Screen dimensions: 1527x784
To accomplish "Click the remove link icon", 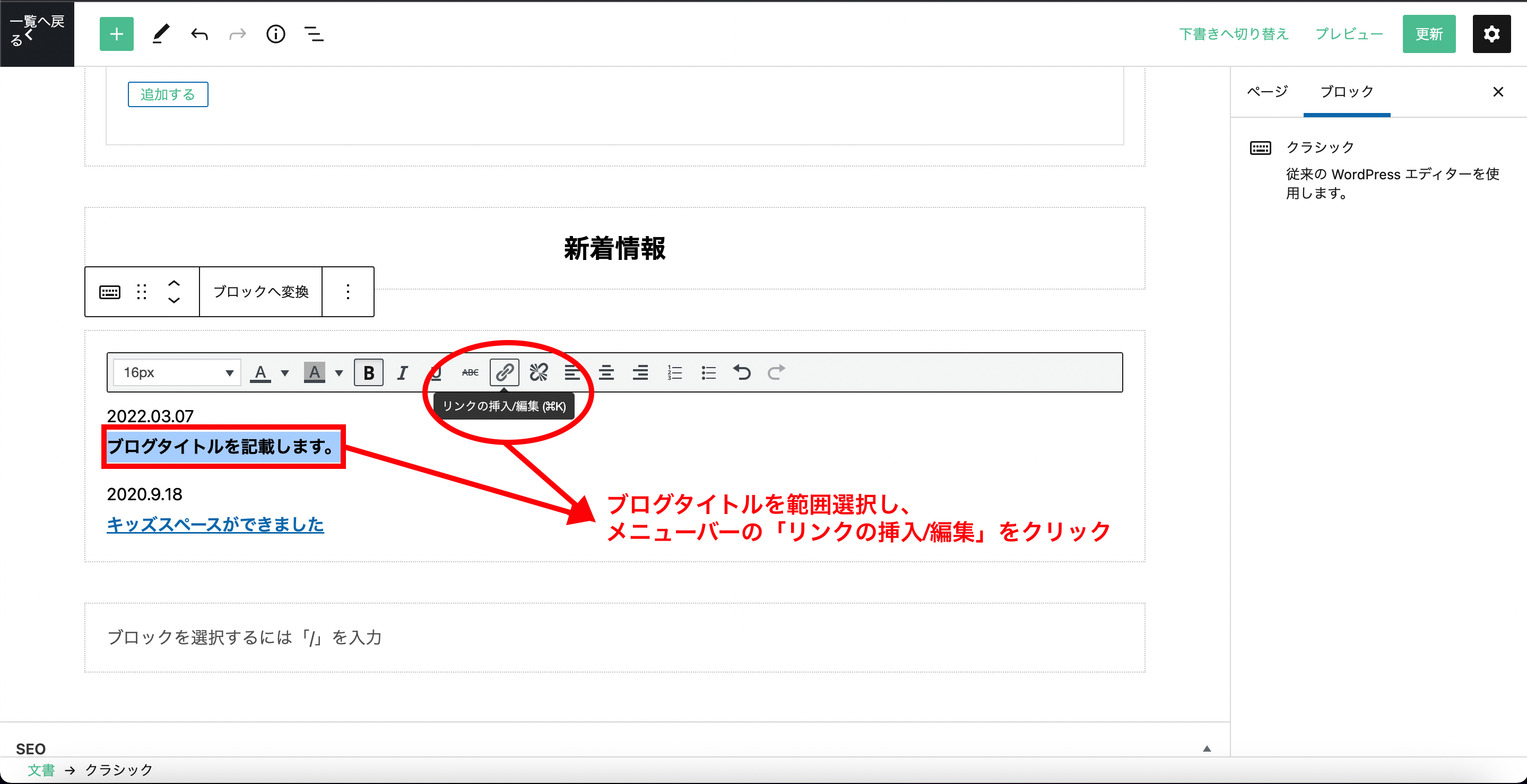I will pyautogui.click(x=538, y=372).
